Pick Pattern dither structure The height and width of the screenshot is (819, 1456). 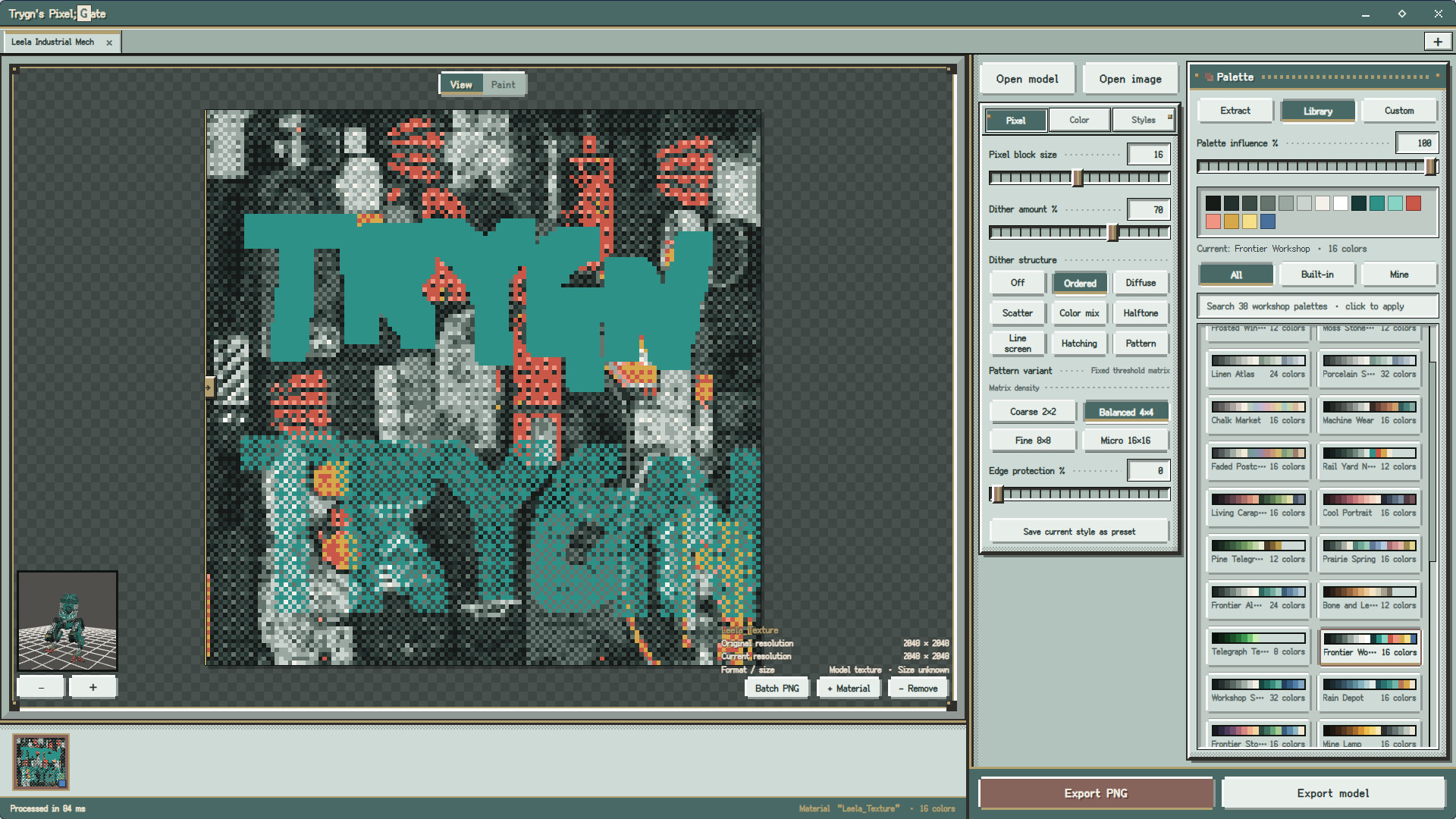click(1141, 344)
